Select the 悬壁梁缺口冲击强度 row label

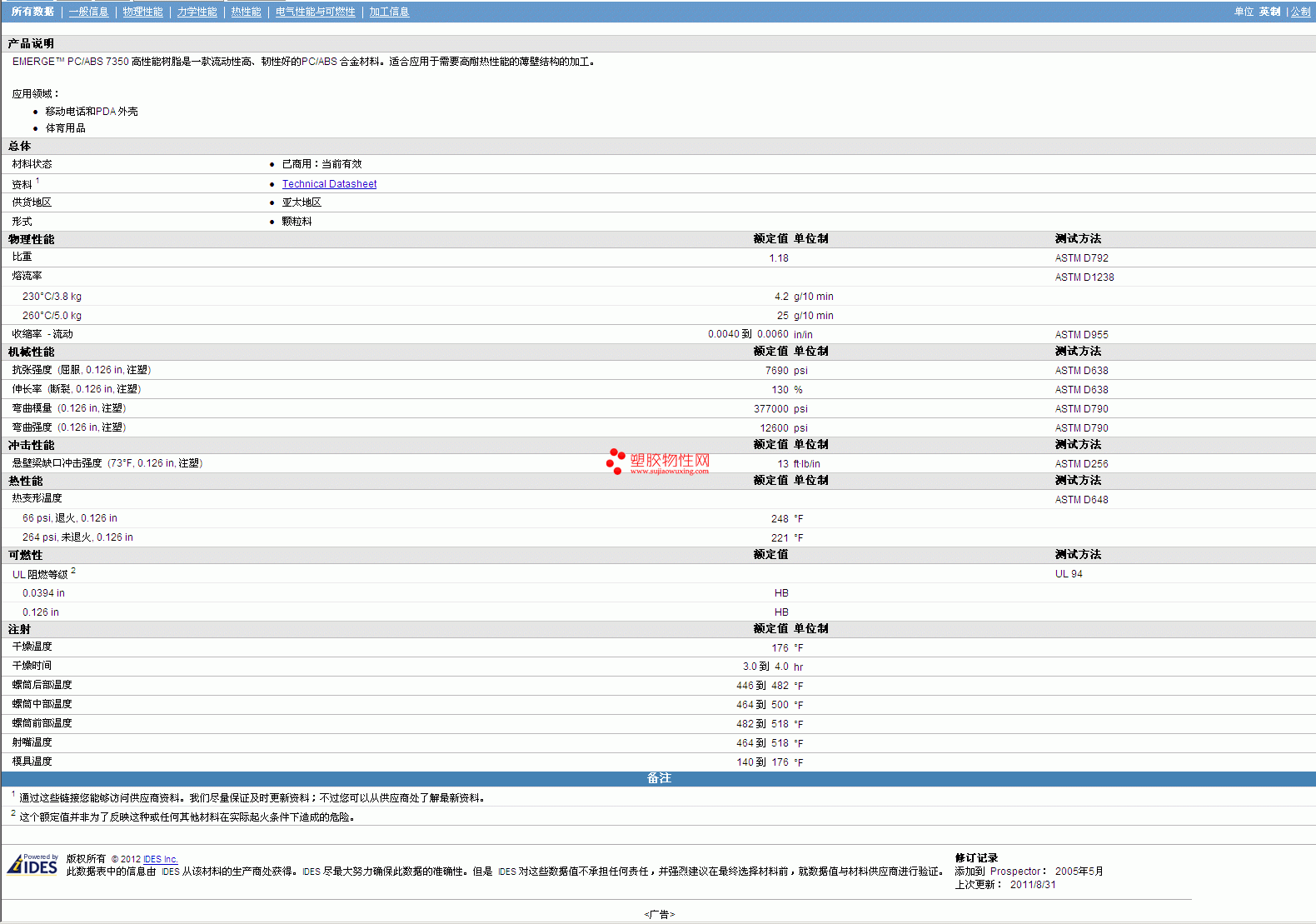(x=107, y=463)
